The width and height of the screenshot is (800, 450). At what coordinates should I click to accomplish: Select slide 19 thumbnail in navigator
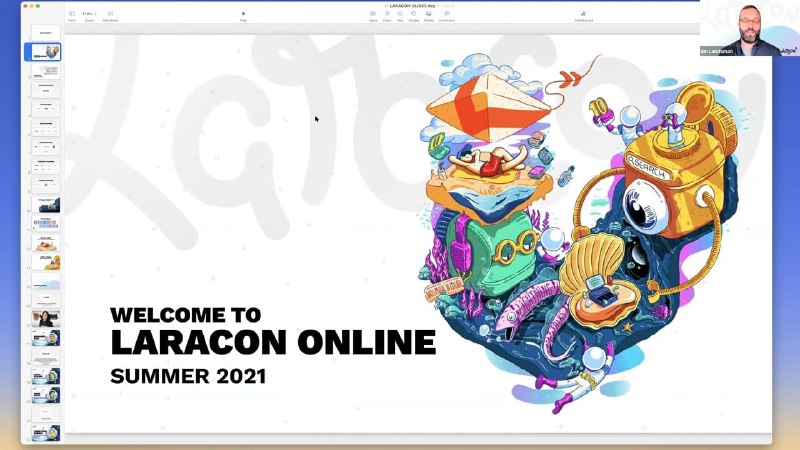(x=46, y=376)
